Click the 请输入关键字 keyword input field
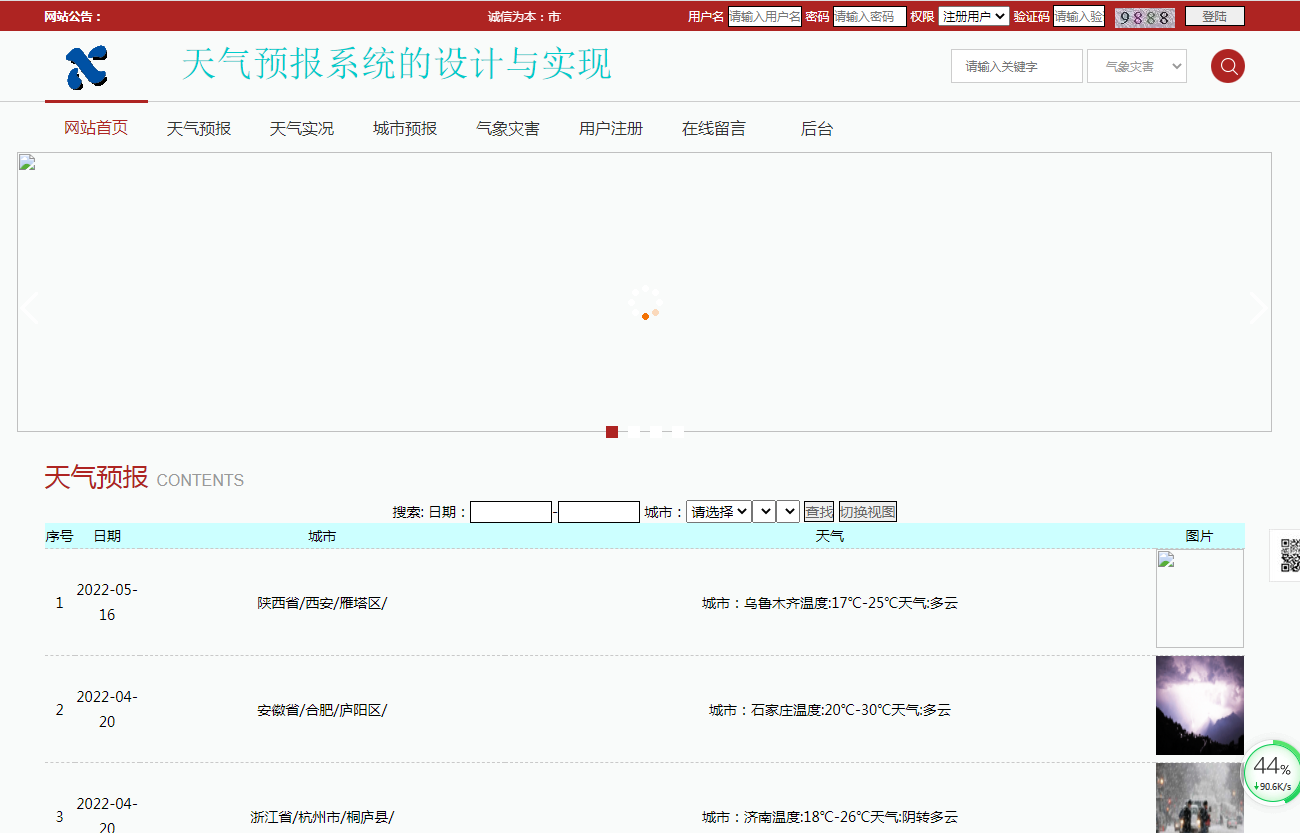Viewport: 1300px width, 833px height. (x=1016, y=66)
